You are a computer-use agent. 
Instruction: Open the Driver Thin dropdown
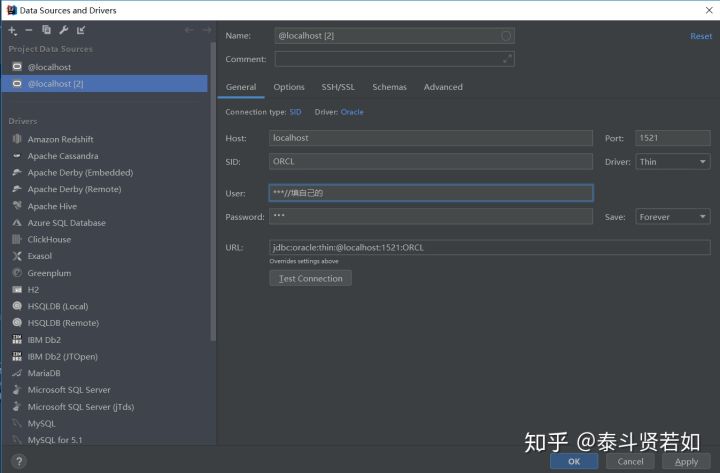(673, 162)
